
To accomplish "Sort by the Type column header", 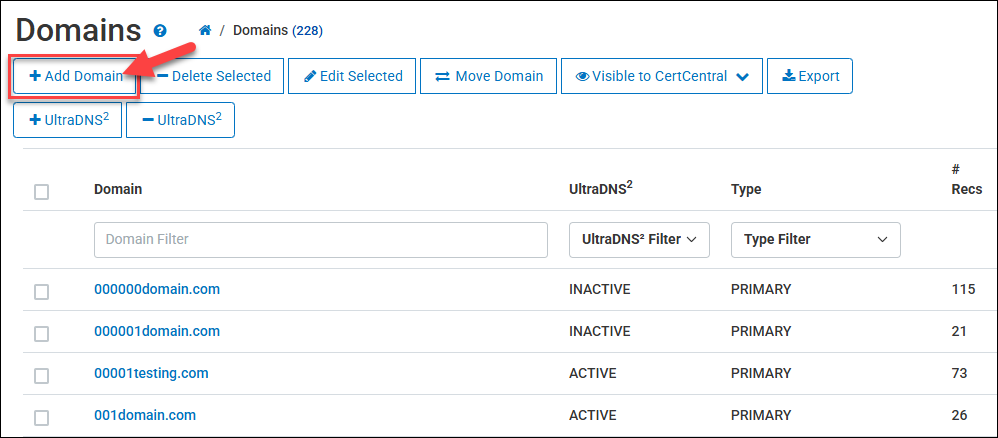I will pyautogui.click(x=746, y=189).
